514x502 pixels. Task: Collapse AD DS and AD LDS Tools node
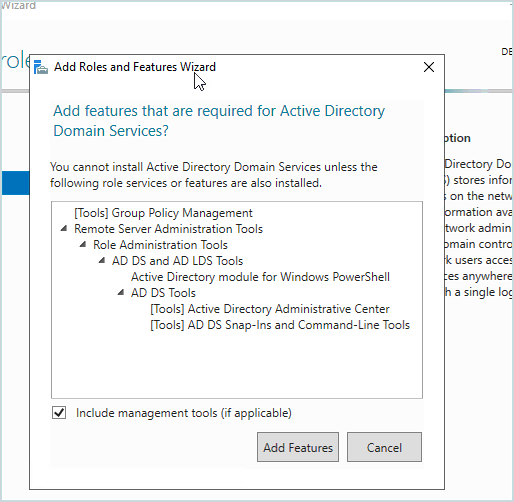[x=102, y=261]
